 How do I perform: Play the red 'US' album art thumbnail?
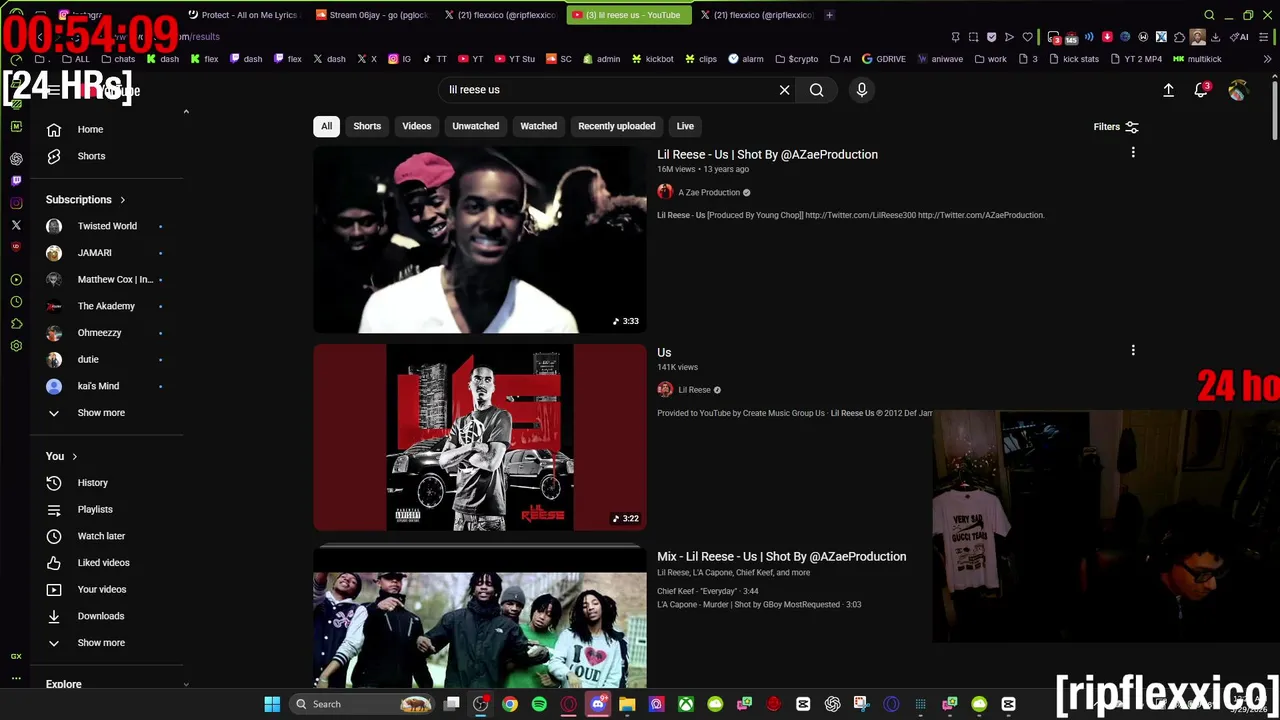(x=480, y=437)
